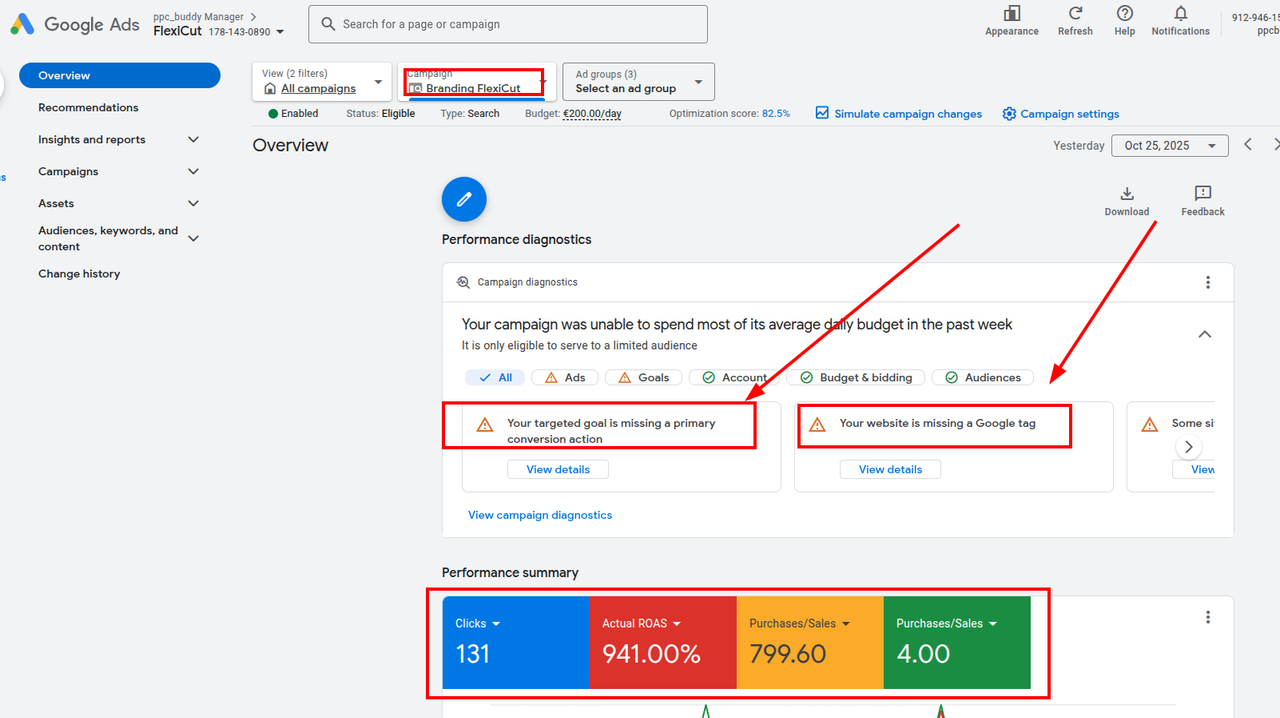Open Campaign Branding FlexiCut dropdown
1280x718 pixels.
point(477,82)
